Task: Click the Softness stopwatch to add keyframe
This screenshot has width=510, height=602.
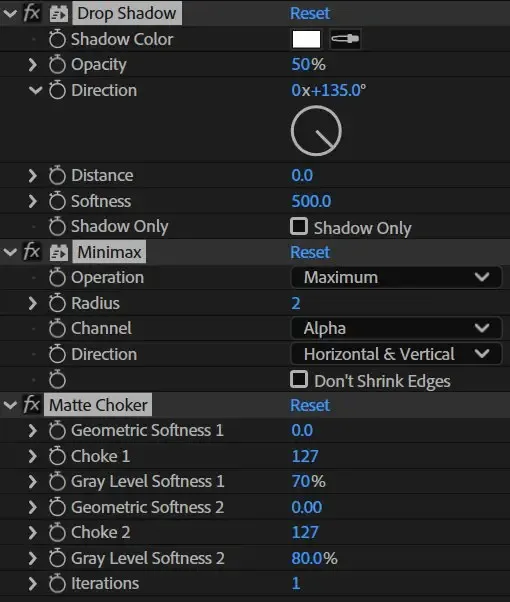Action: [57, 201]
